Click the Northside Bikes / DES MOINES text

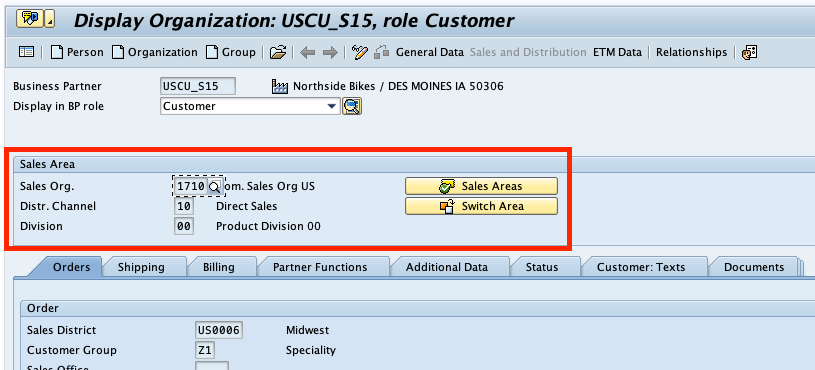[x=398, y=86]
